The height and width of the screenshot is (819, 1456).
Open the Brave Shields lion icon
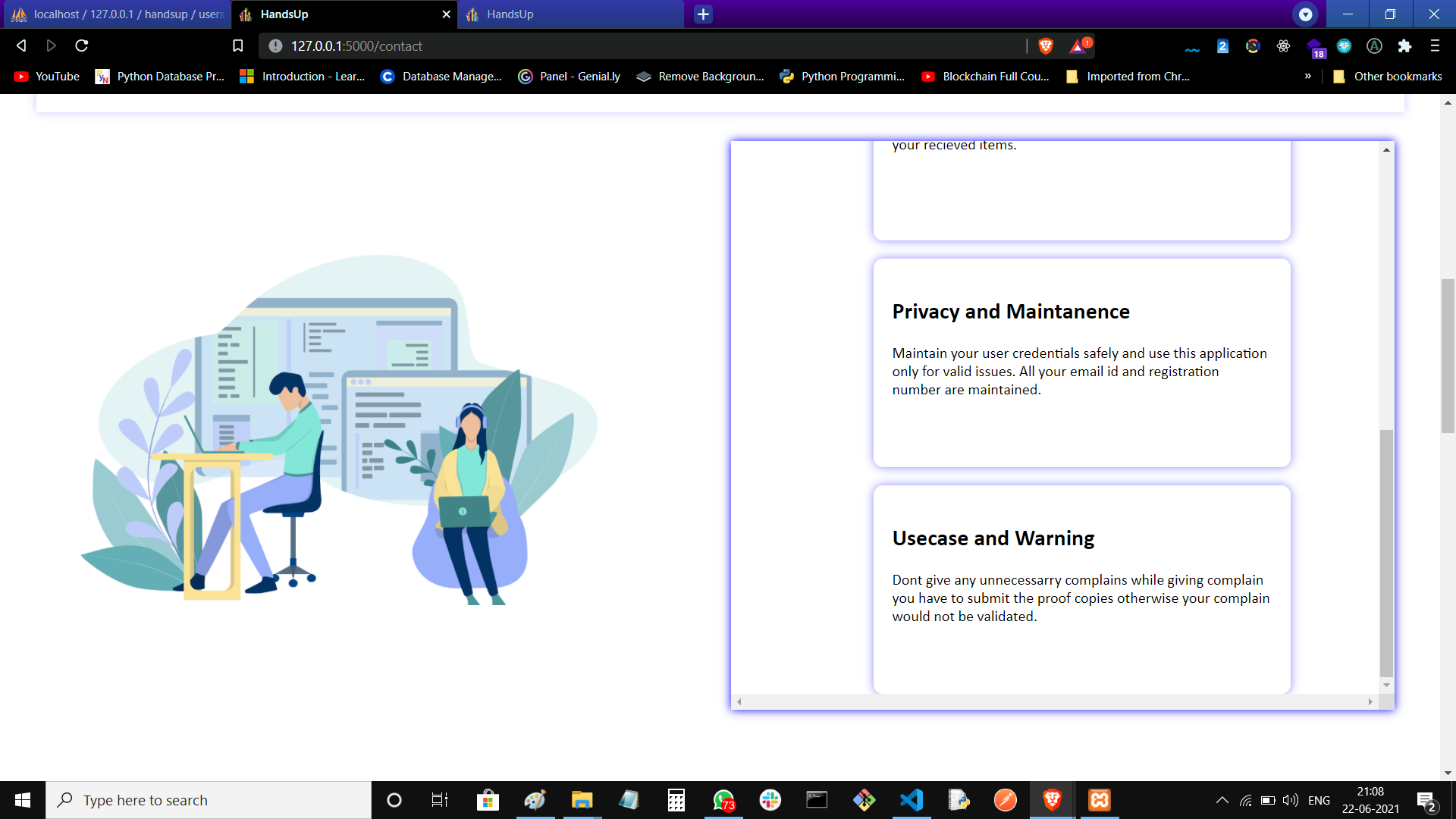[1046, 46]
